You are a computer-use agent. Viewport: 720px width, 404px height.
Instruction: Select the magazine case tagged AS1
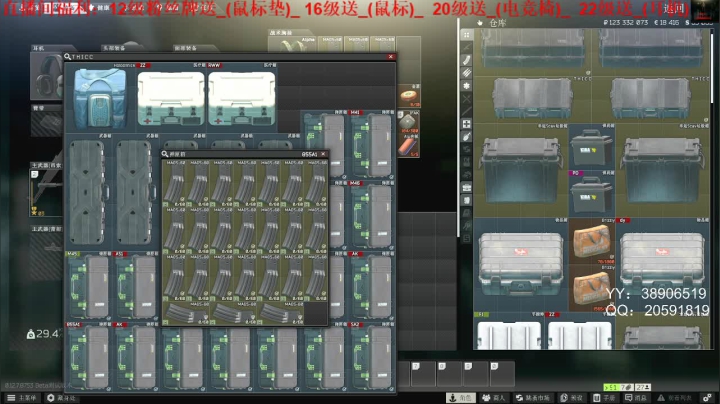pyautogui.click(x=136, y=286)
